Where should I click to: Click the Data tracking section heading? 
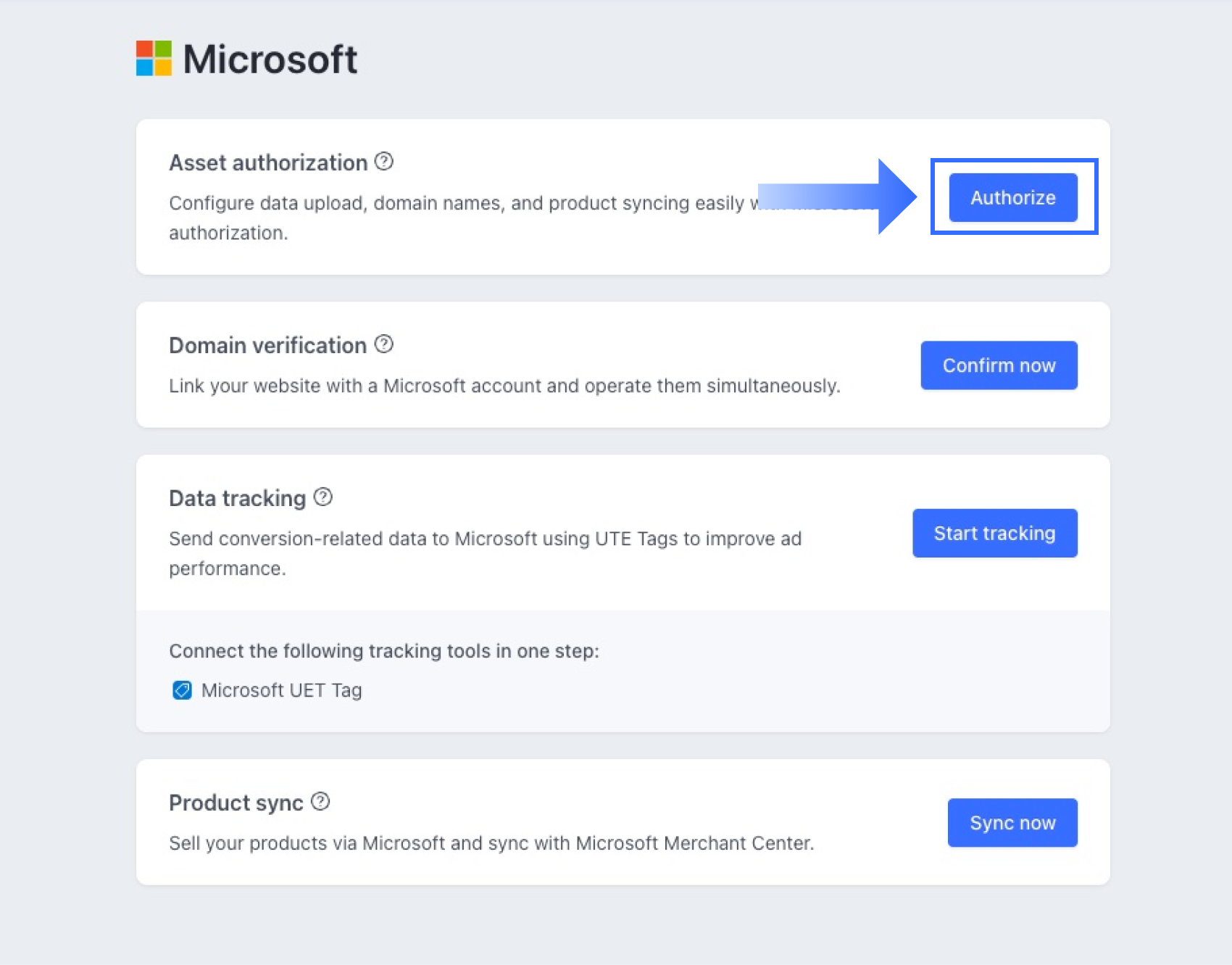click(x=237, y=499)
